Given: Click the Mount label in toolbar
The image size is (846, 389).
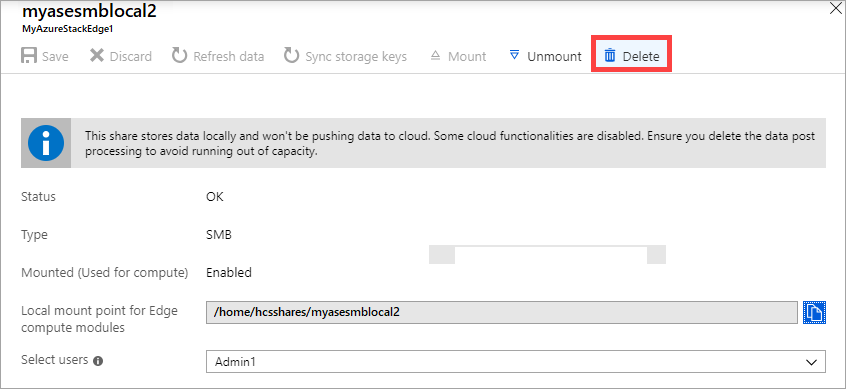Looking at the screenshot, I should click(x=467, y=56).
